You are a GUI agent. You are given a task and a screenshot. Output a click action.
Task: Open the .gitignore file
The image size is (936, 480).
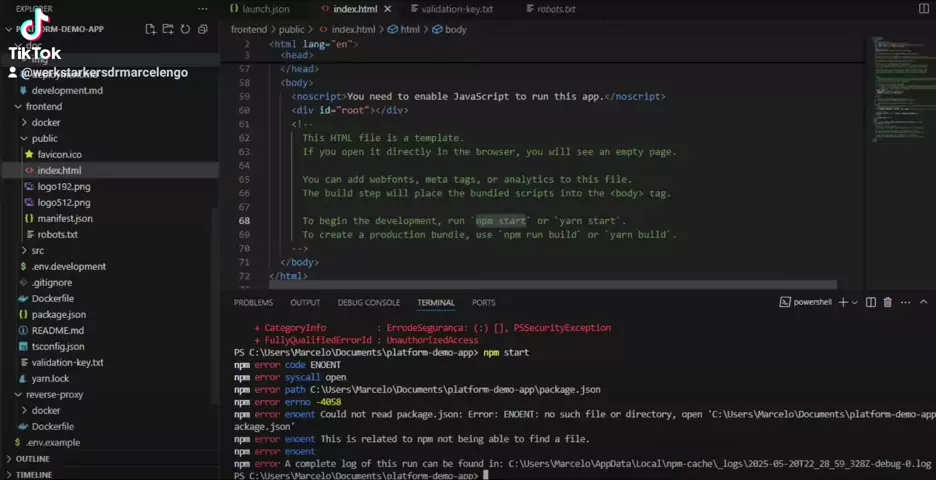click(x=52, y=283)
